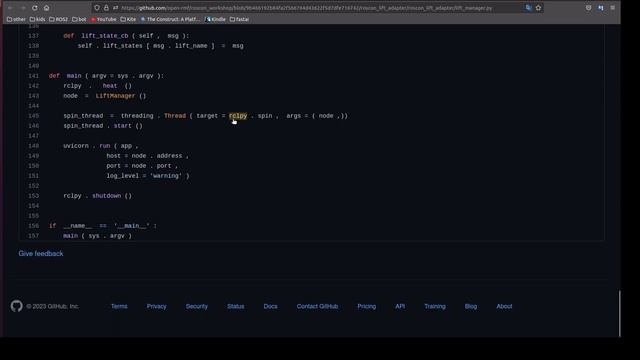Click 'lift_state_cb' function name

click(104, 36)
